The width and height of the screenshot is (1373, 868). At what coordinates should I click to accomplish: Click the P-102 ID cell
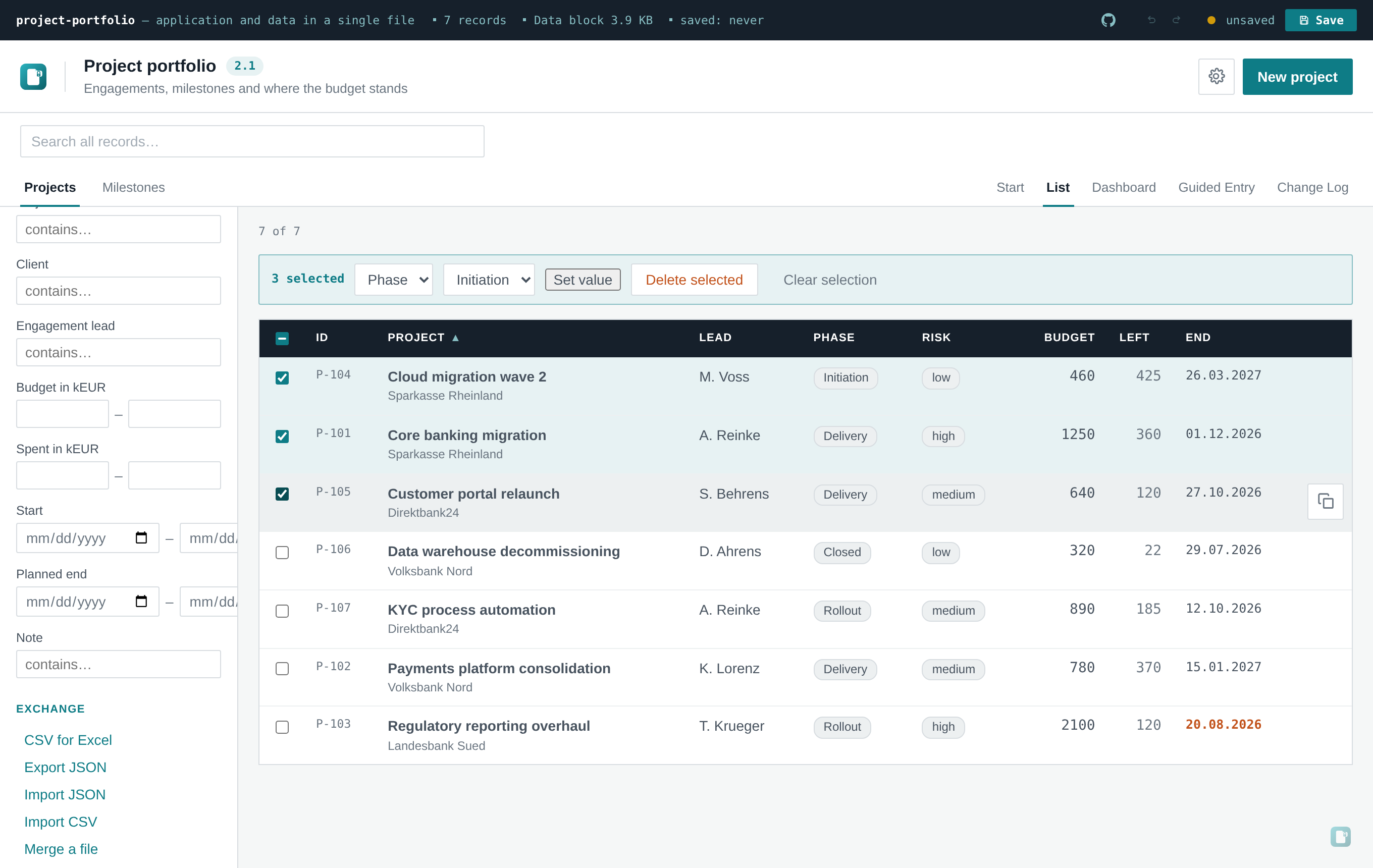tap(333, 666)
